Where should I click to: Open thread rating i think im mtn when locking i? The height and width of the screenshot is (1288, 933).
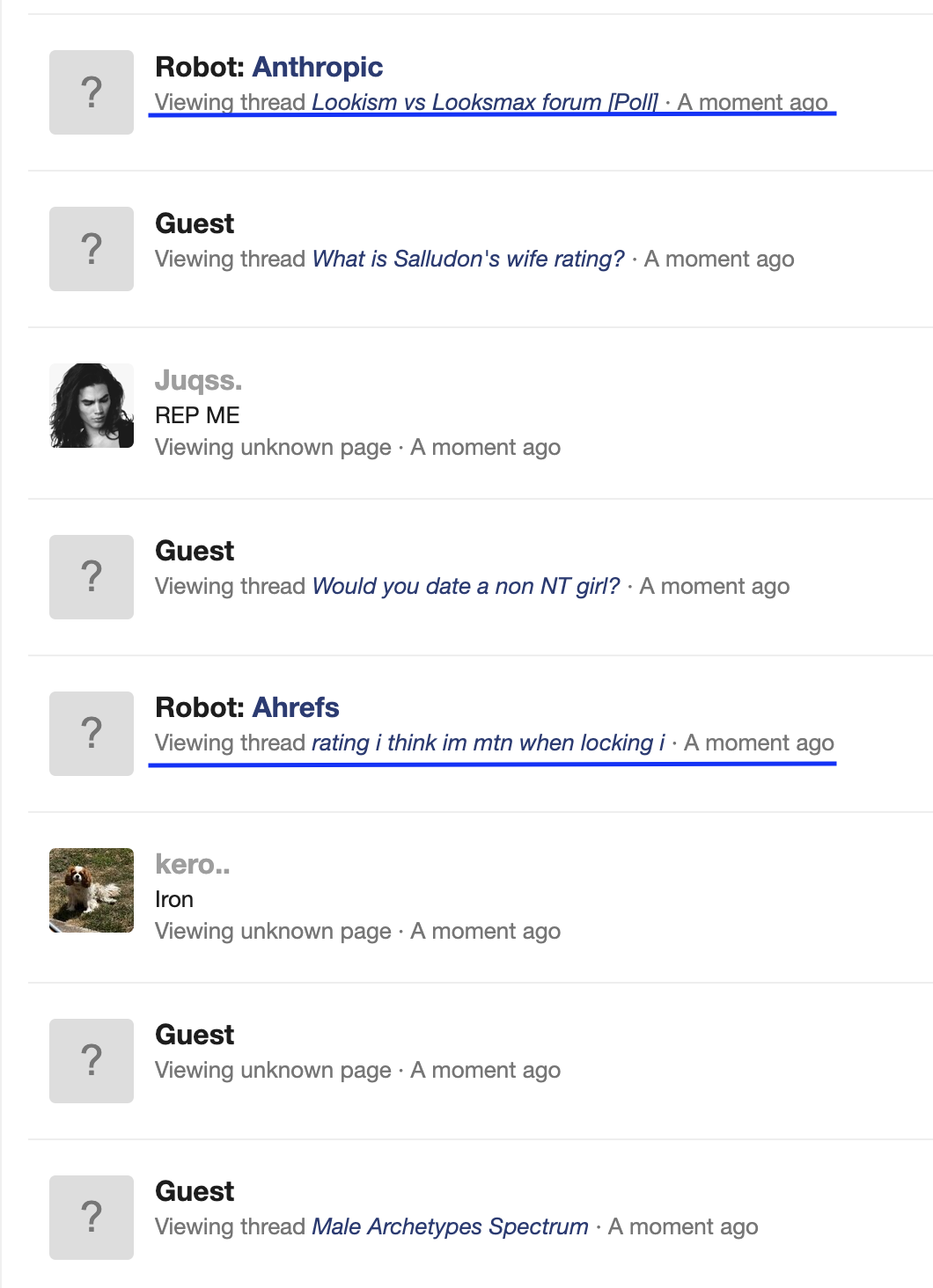[489, 743]
